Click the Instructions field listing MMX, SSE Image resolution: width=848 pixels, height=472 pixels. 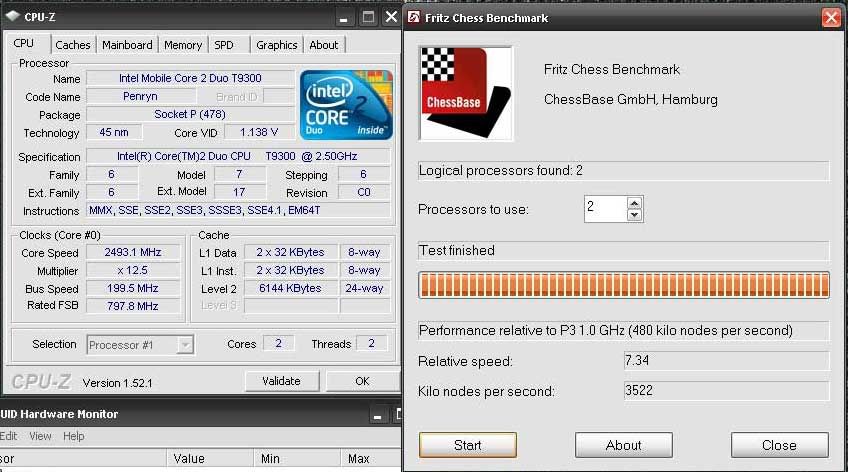coord(237,210)
